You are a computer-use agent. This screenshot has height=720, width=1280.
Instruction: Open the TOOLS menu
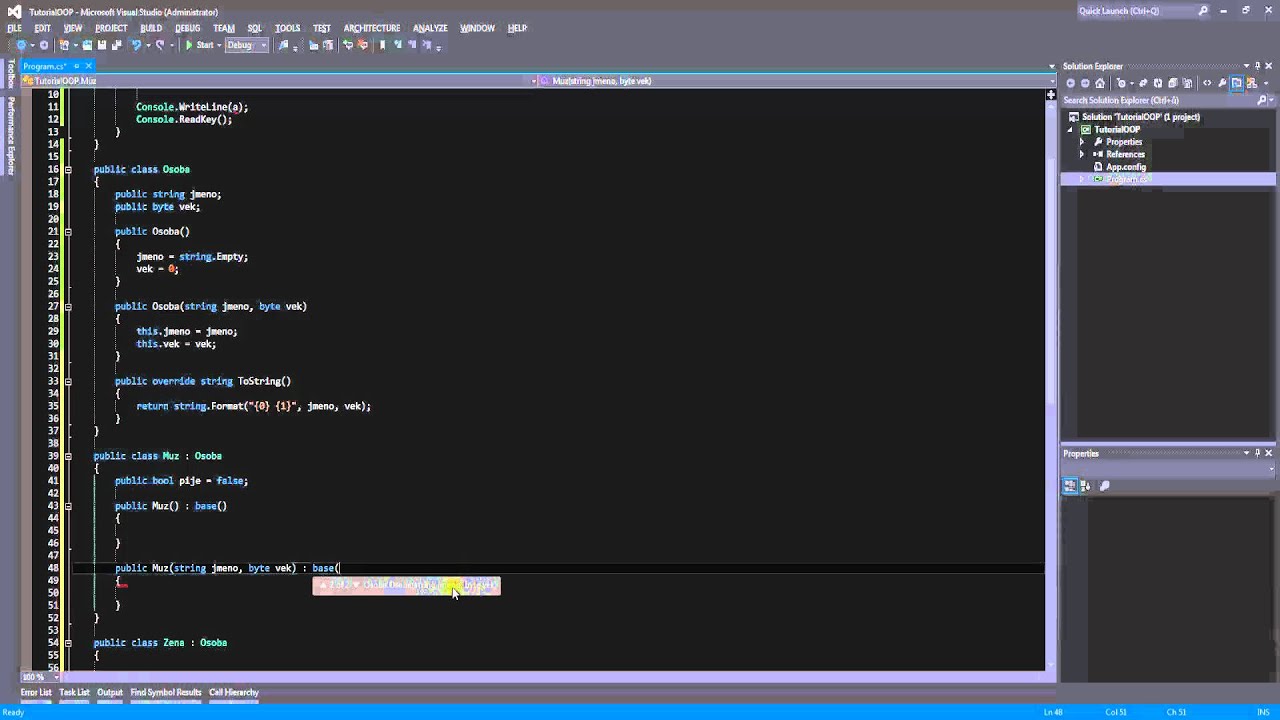coord(287,28)
